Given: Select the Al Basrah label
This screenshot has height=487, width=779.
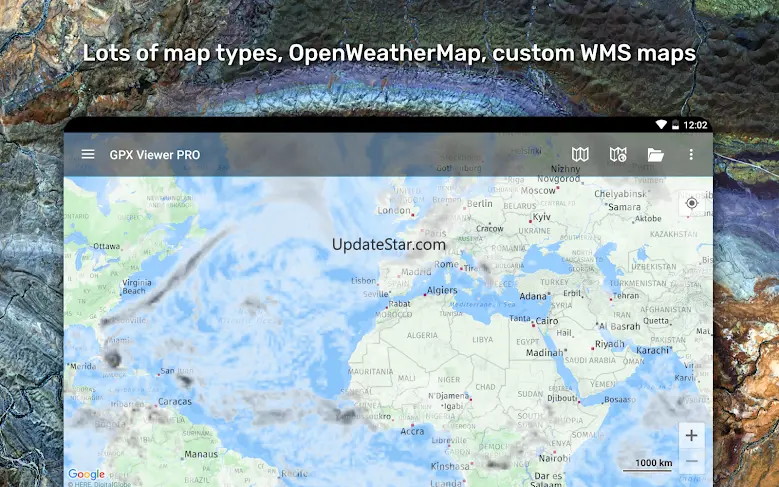Looking at the screenshot, I should 620,326.
